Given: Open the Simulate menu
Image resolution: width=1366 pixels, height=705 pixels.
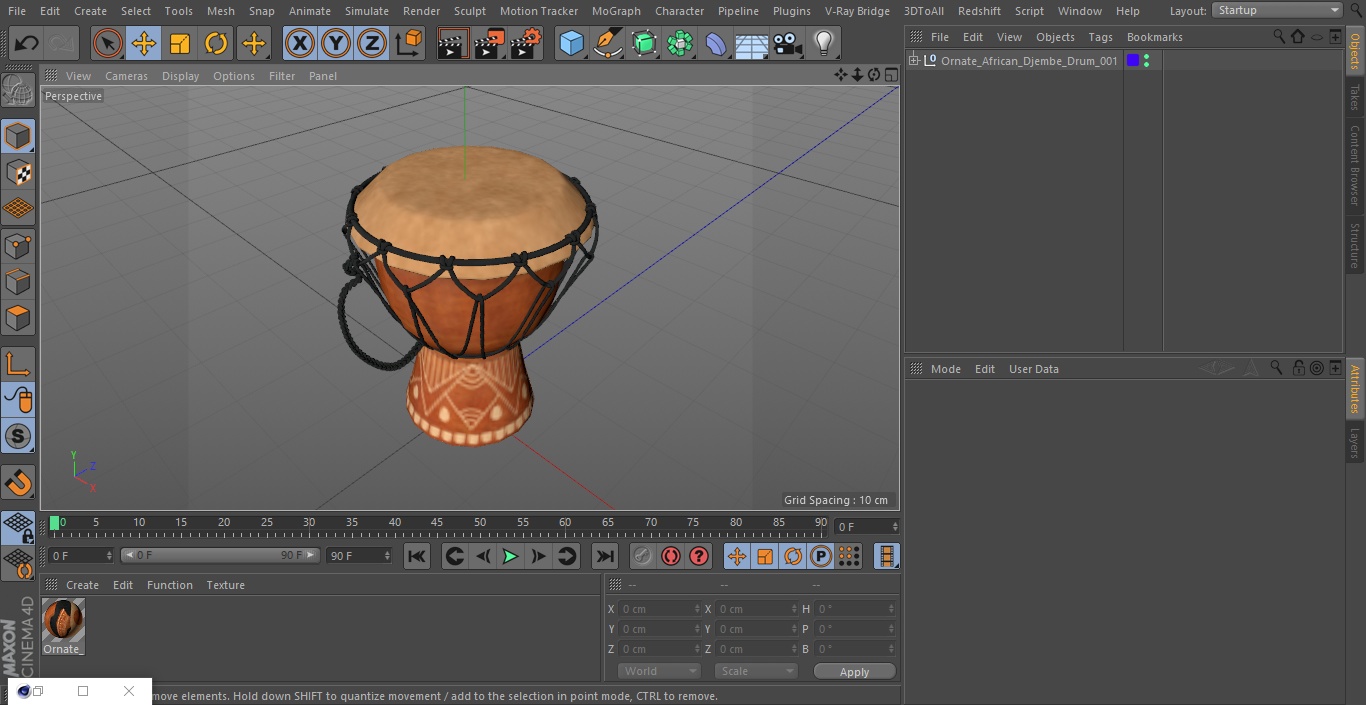Looking at the screenshot, I should click(367, 11).
